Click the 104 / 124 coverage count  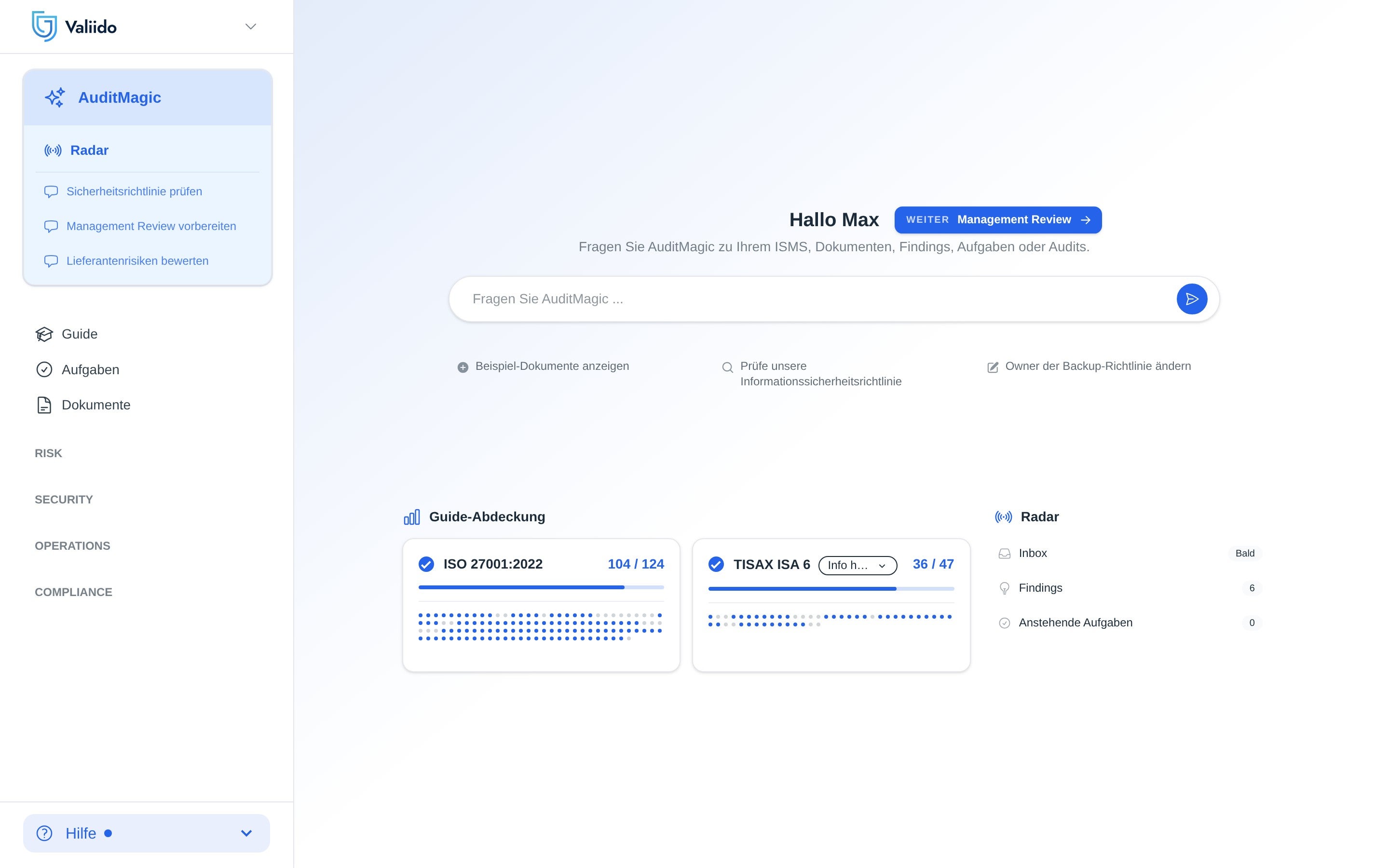click(x=636, y=564)
